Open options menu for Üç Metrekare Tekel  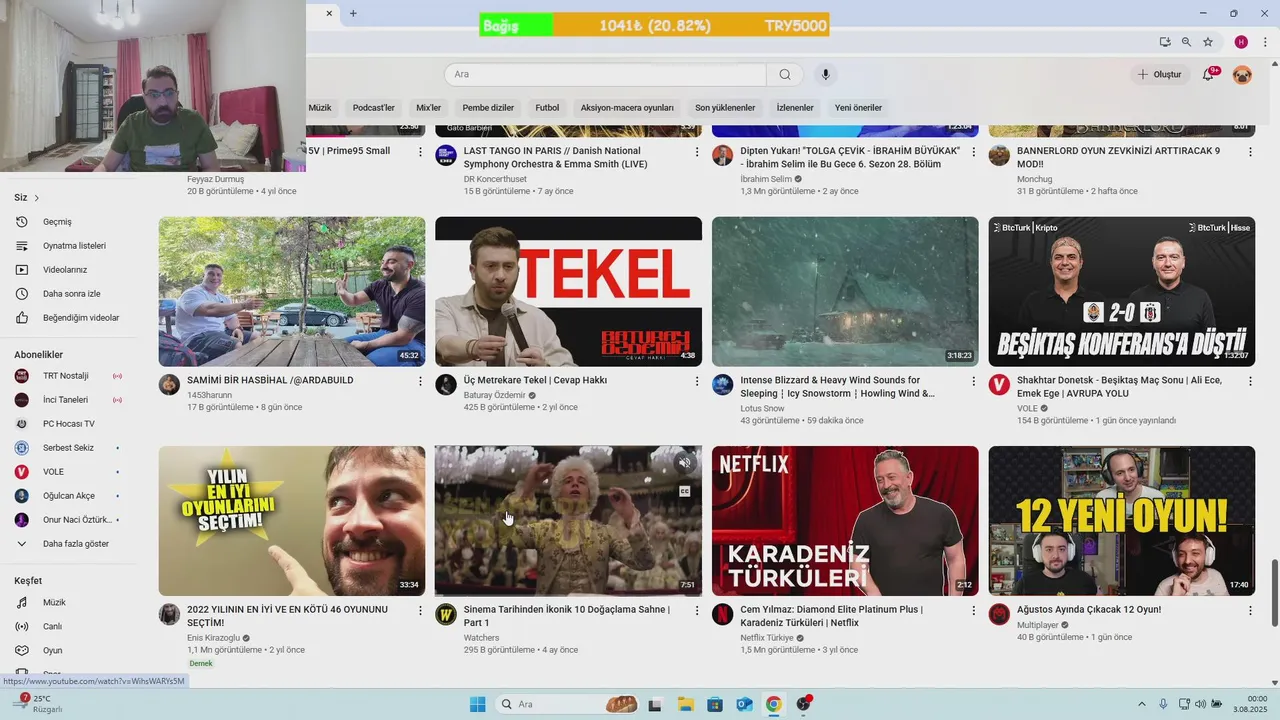(697, 381)
